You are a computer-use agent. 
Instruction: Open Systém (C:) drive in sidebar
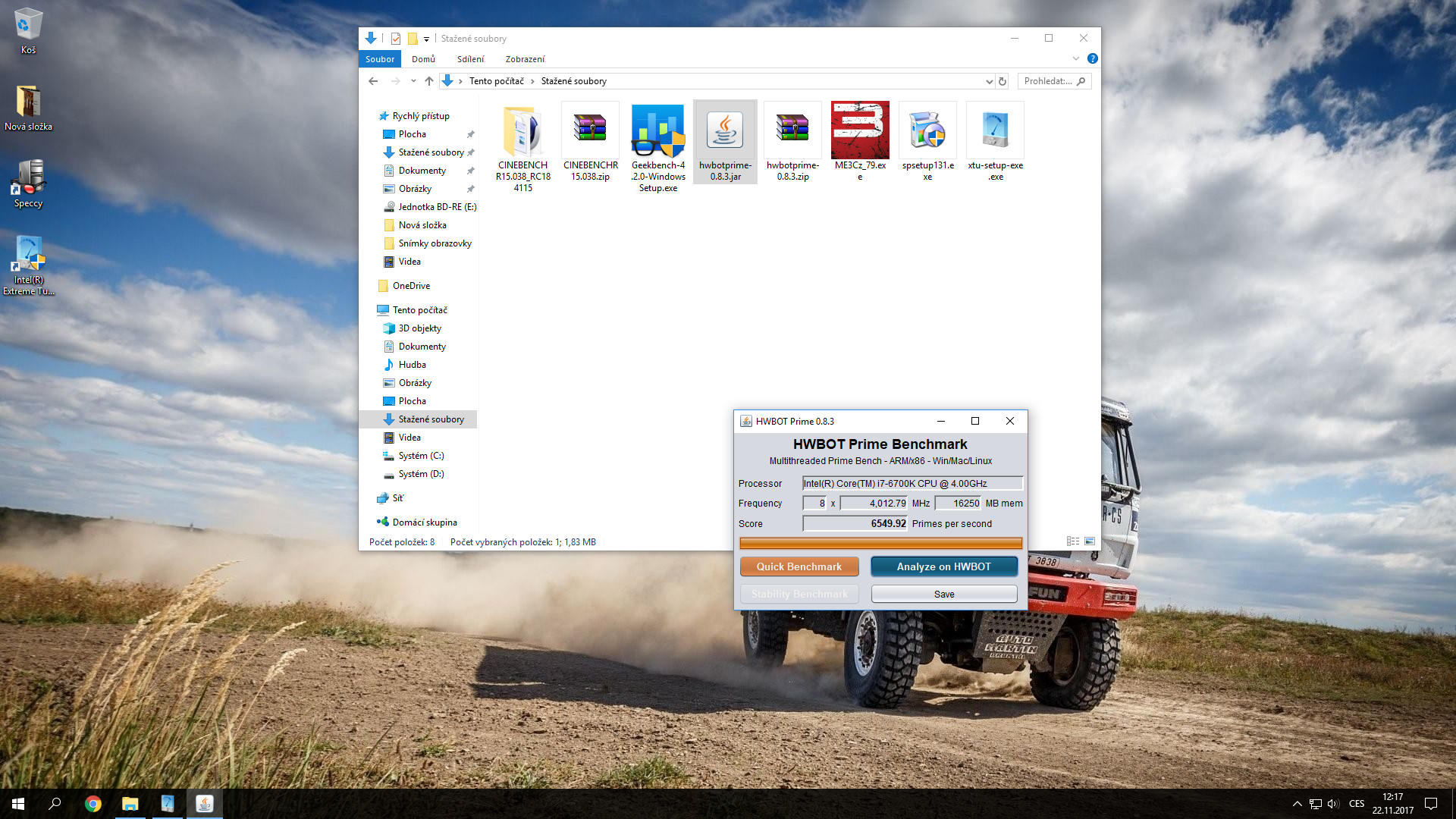[422, 456]
